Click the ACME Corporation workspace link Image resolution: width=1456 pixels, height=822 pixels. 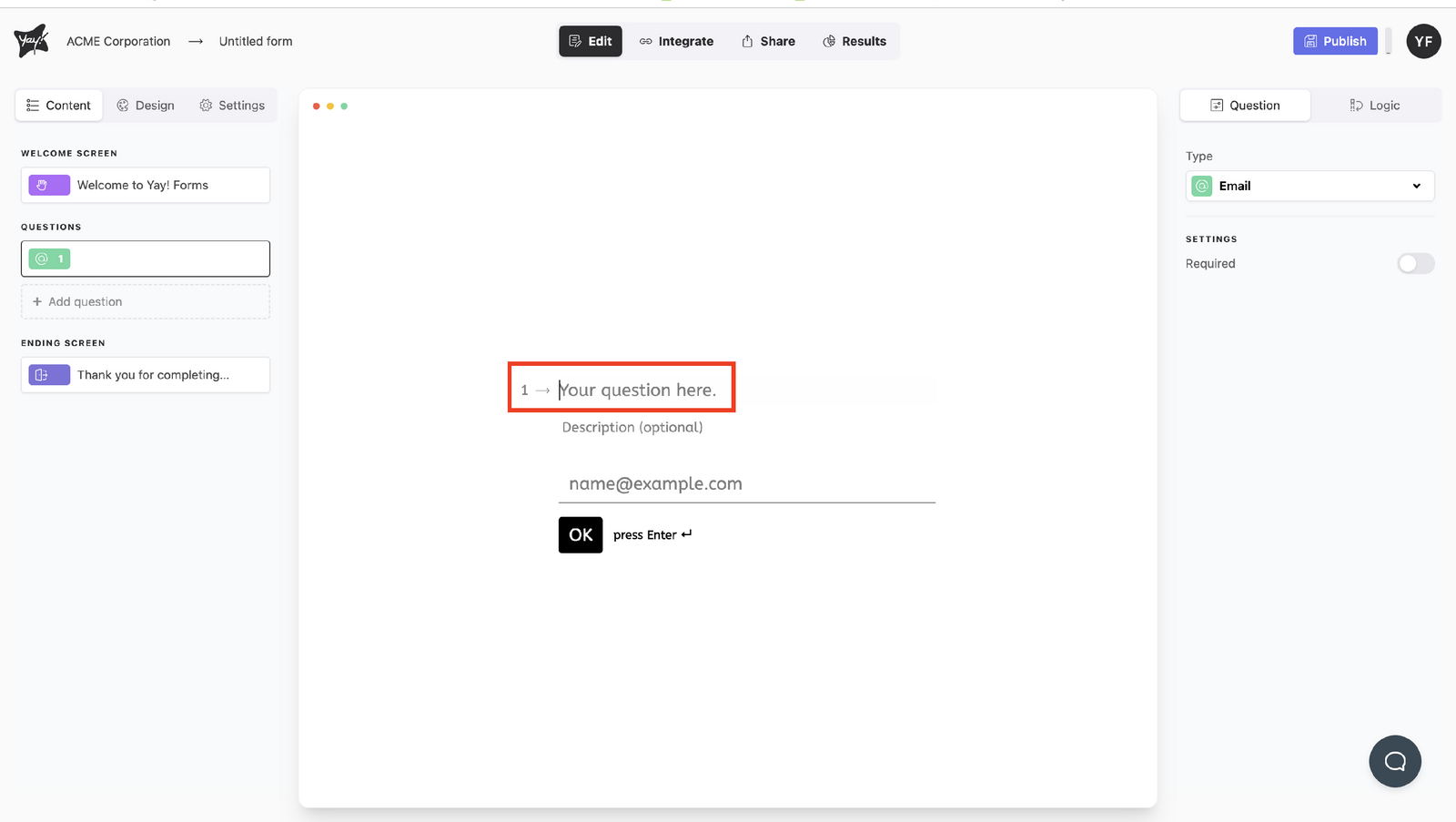click(x=118, y=41)
